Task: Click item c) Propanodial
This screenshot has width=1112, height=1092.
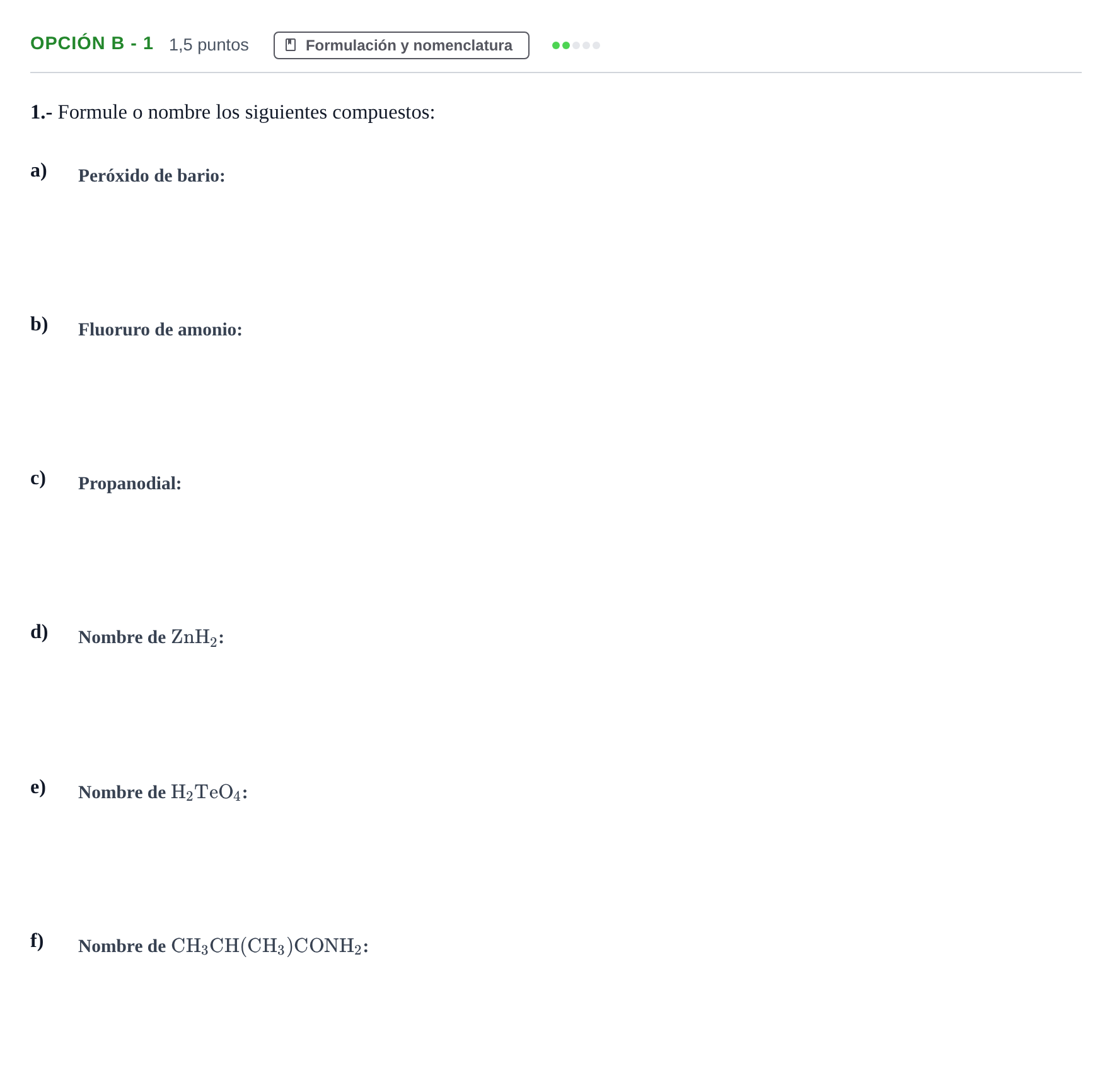Action: pos(130,483)
